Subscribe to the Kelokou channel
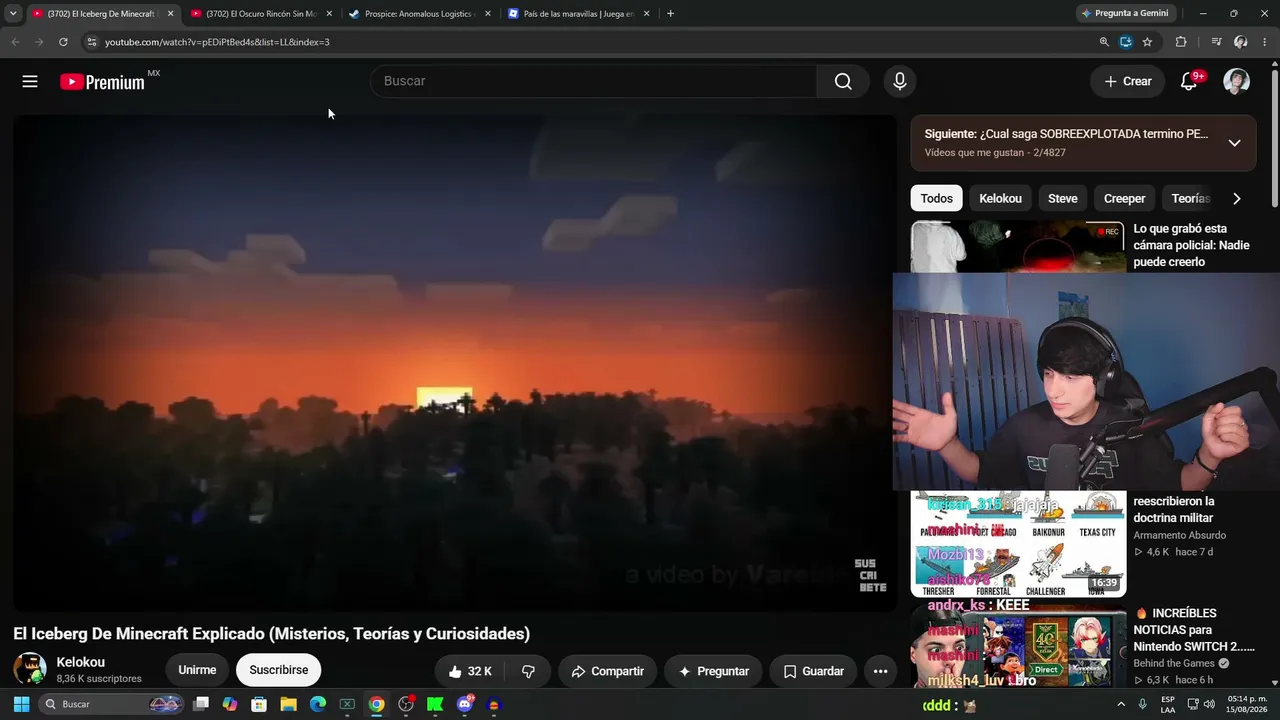The image size is (1280, 720). click(279, 670)
